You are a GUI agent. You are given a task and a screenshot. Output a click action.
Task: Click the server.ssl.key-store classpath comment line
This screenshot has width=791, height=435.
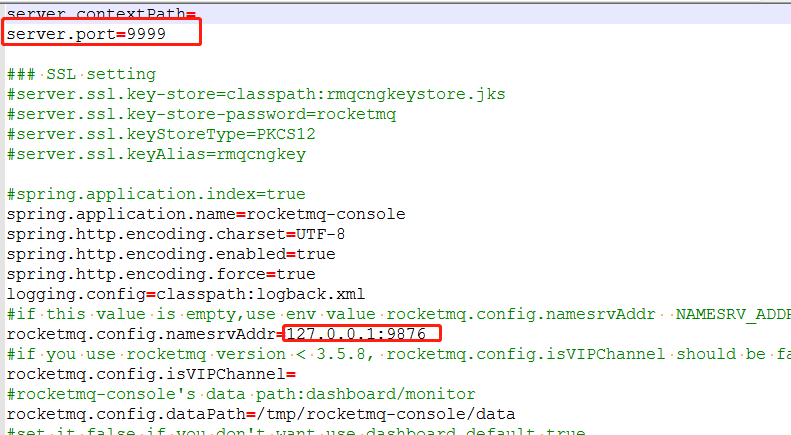coord(256,94)
